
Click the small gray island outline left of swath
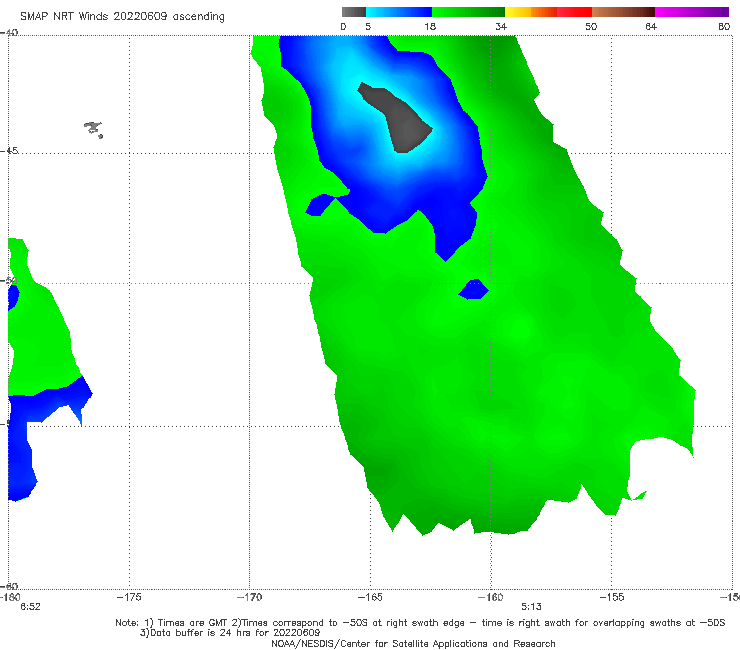pos(93,129)
